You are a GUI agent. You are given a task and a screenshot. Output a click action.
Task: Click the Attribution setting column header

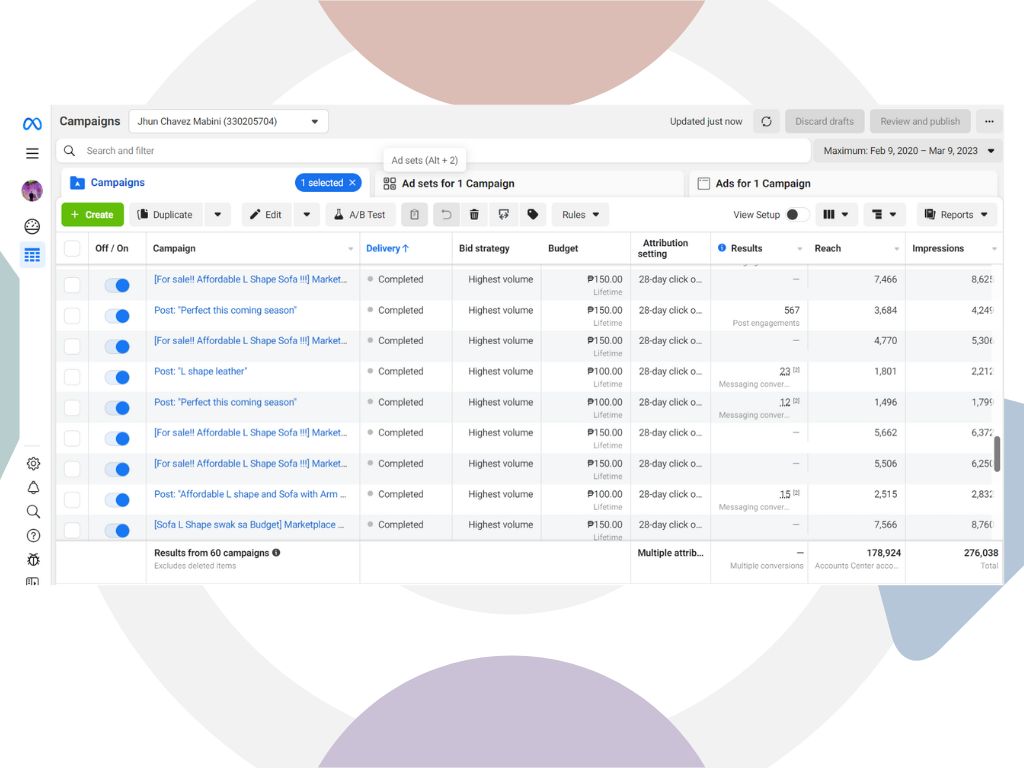665,248
